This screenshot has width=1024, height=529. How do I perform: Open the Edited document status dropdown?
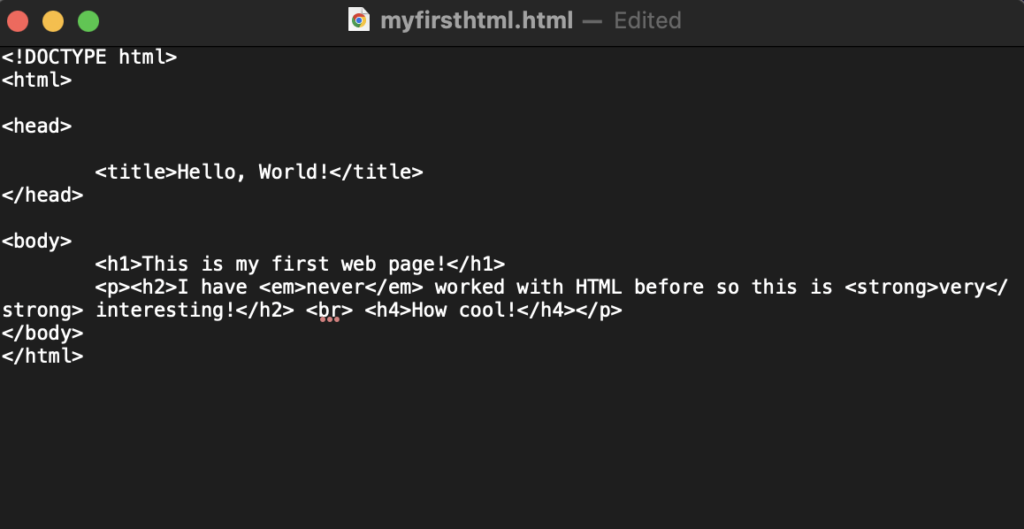click(647, 20)
